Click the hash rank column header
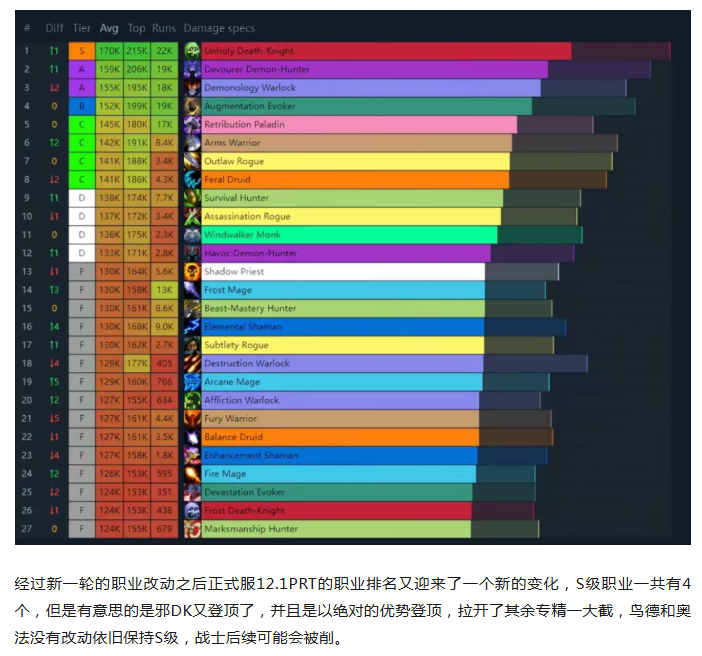Viewport: 702px width, 656px height. 27,28
